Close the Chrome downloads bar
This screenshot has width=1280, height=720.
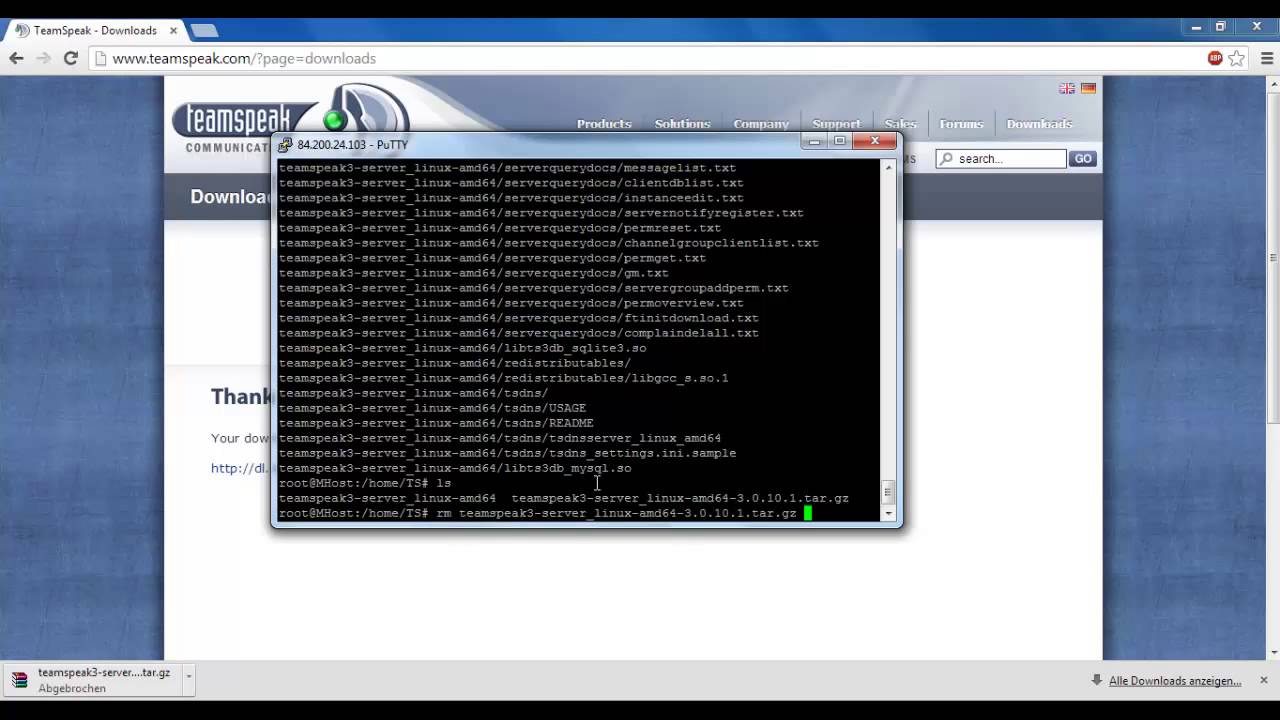1263,680
